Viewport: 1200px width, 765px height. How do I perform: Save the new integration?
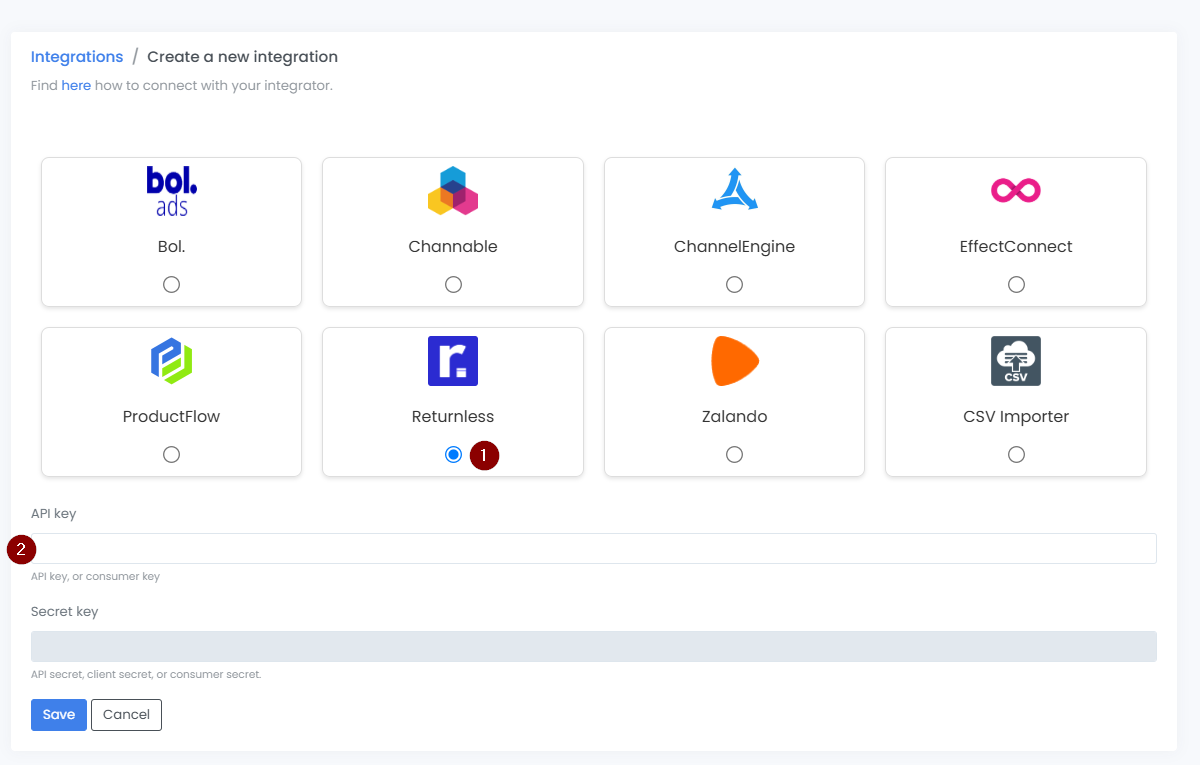tap(59, 715)
